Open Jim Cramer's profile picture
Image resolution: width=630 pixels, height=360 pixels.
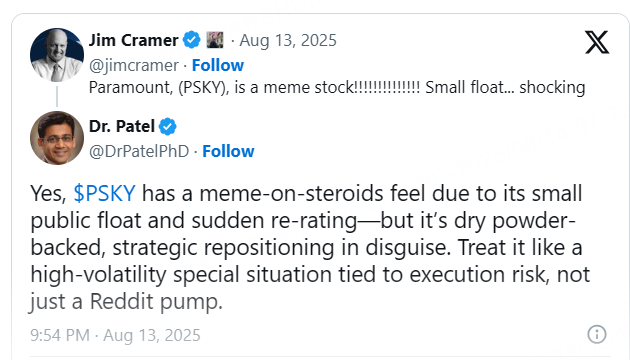pyautogui.click(x=57, y=55)
